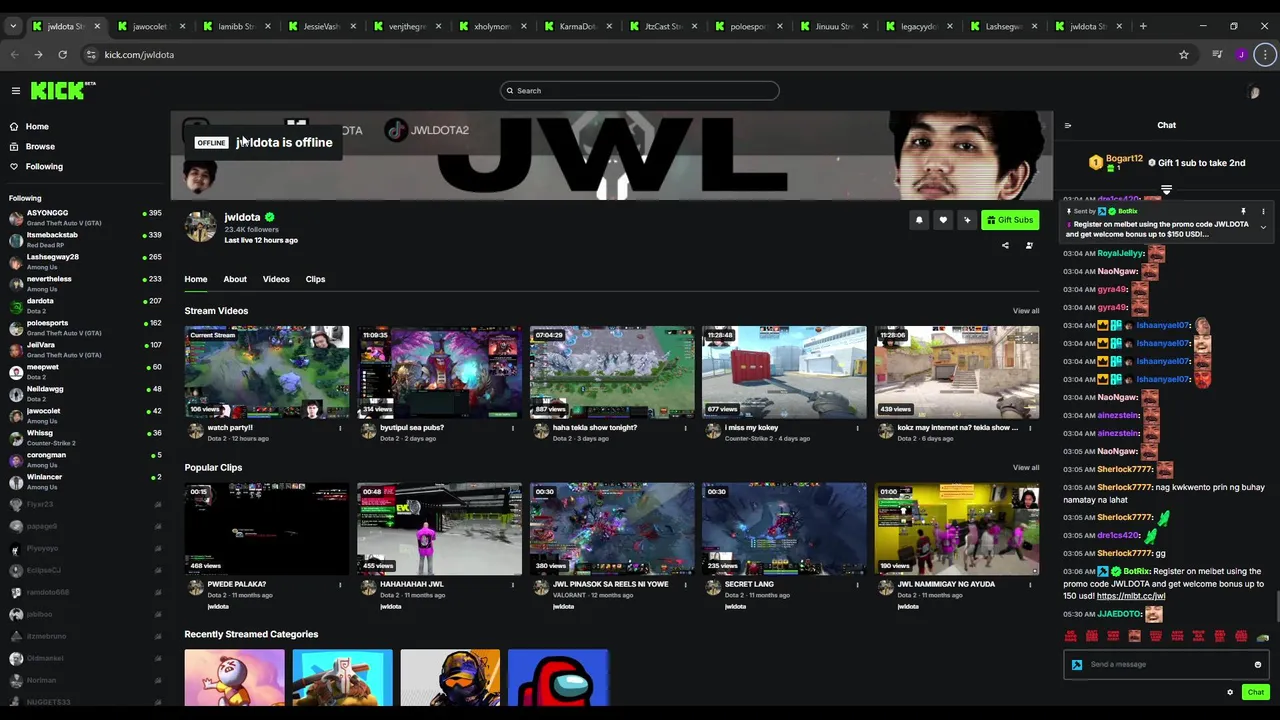Viewport: 1280px width, 720px height.
Task: Open 'haha tekla show tonight?' video thumbnail
Action: pyautogui.click(x=612, y=372)
